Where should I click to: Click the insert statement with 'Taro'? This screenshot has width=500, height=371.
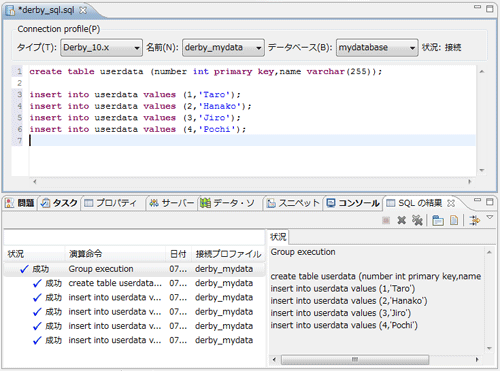135,95
